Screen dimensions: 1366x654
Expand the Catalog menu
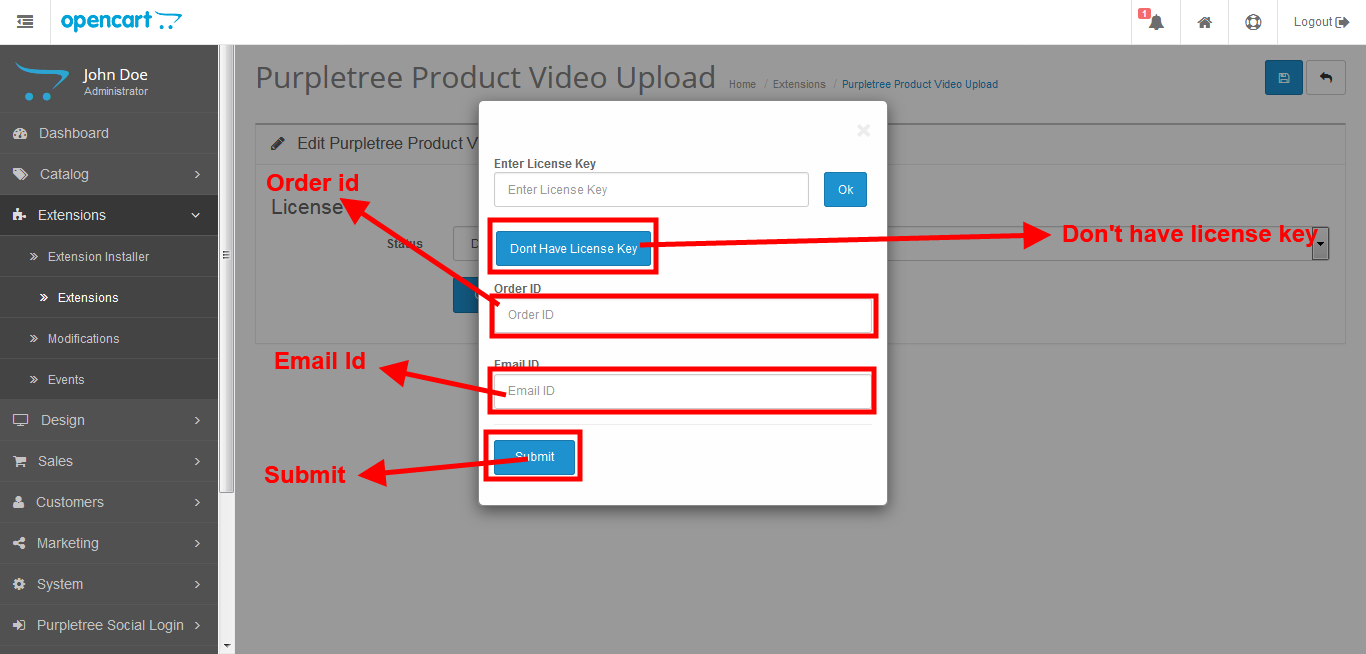[109, 174]
